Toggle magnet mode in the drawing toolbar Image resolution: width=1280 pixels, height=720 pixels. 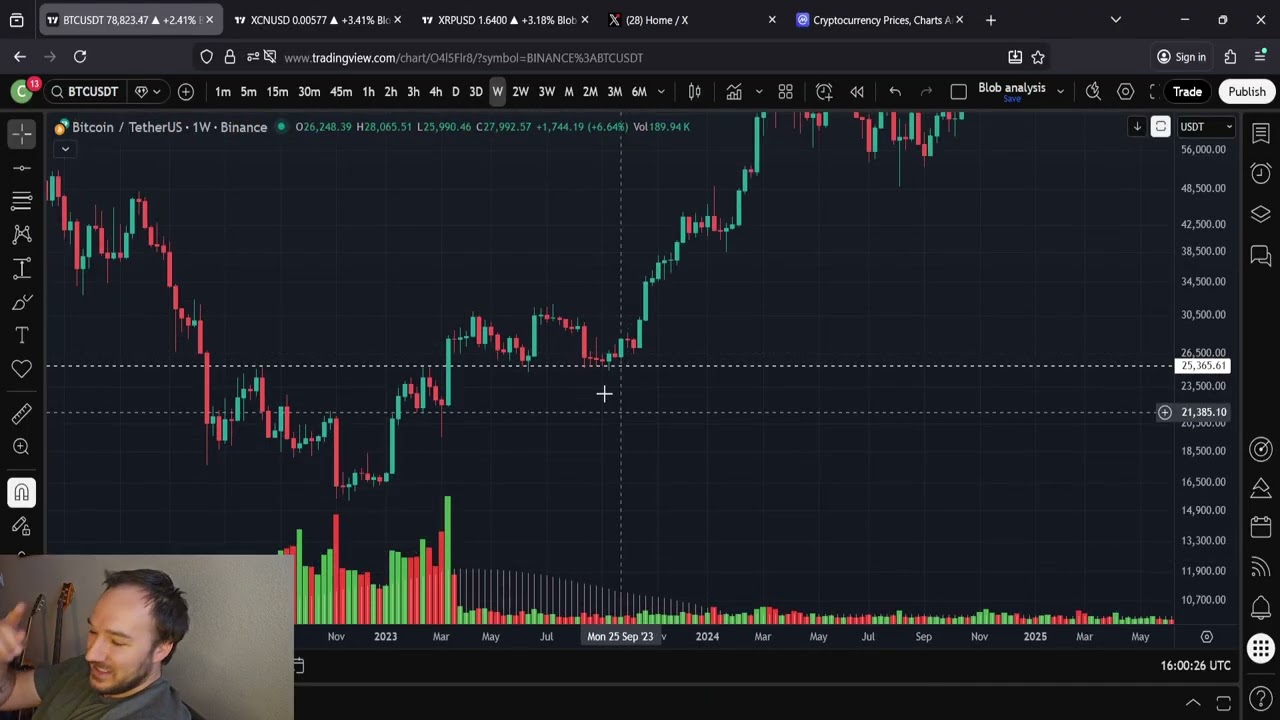21,492
